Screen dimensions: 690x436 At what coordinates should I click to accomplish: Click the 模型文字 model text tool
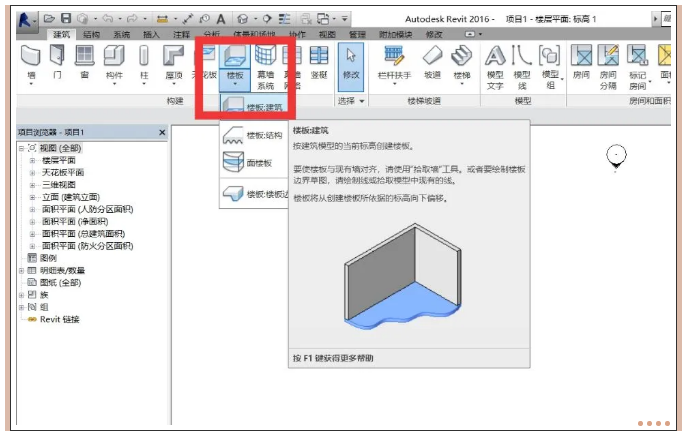pyautogui.click(x=495, y=55)
